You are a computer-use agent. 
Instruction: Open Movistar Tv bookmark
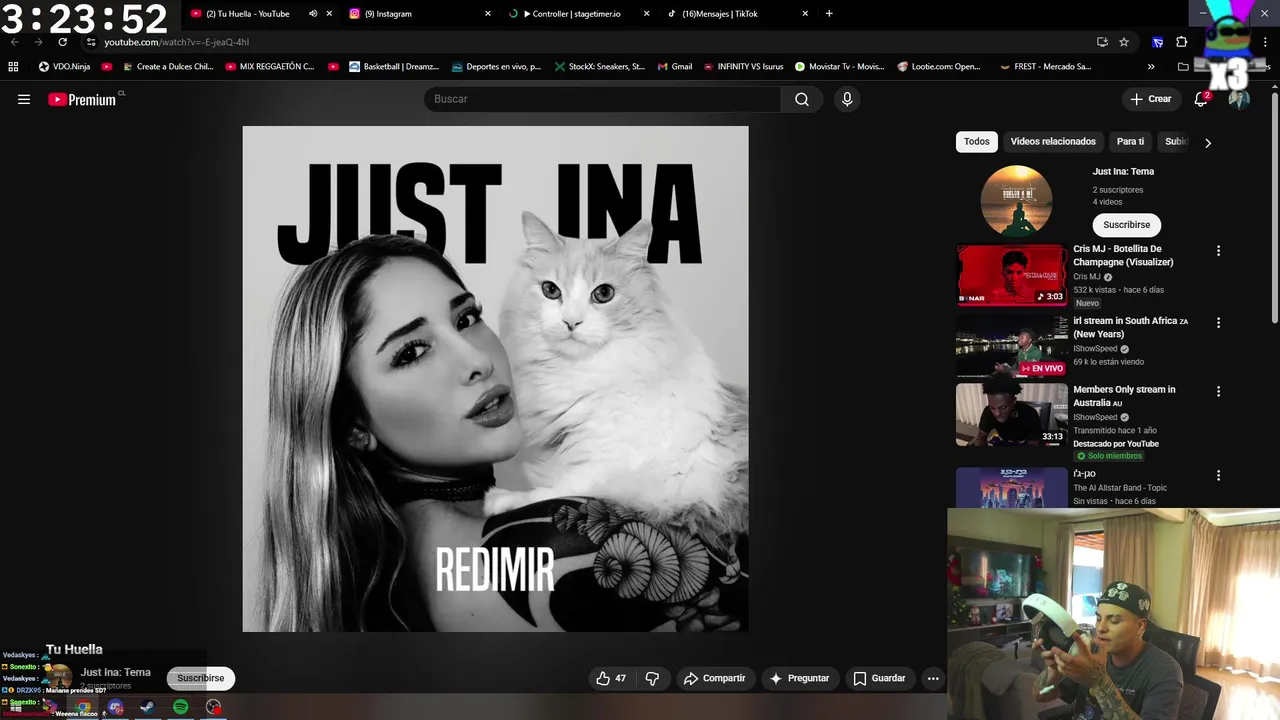click(x=840, y=67)
